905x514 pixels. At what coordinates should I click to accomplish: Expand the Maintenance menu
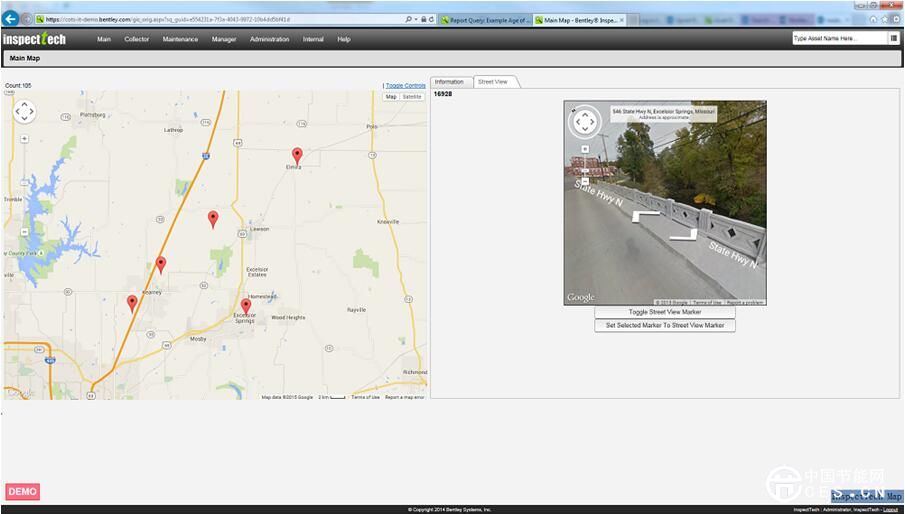(180, 39)
